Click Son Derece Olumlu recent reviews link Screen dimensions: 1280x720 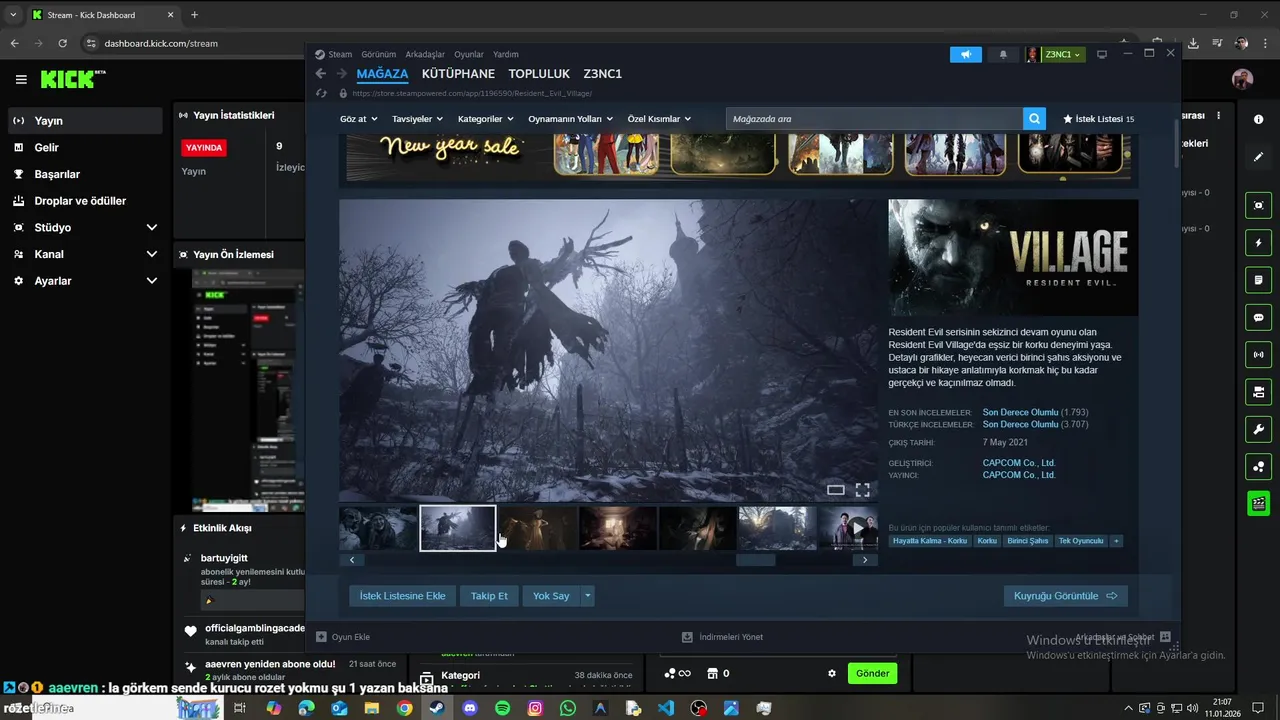click(x=1020, y=412)
